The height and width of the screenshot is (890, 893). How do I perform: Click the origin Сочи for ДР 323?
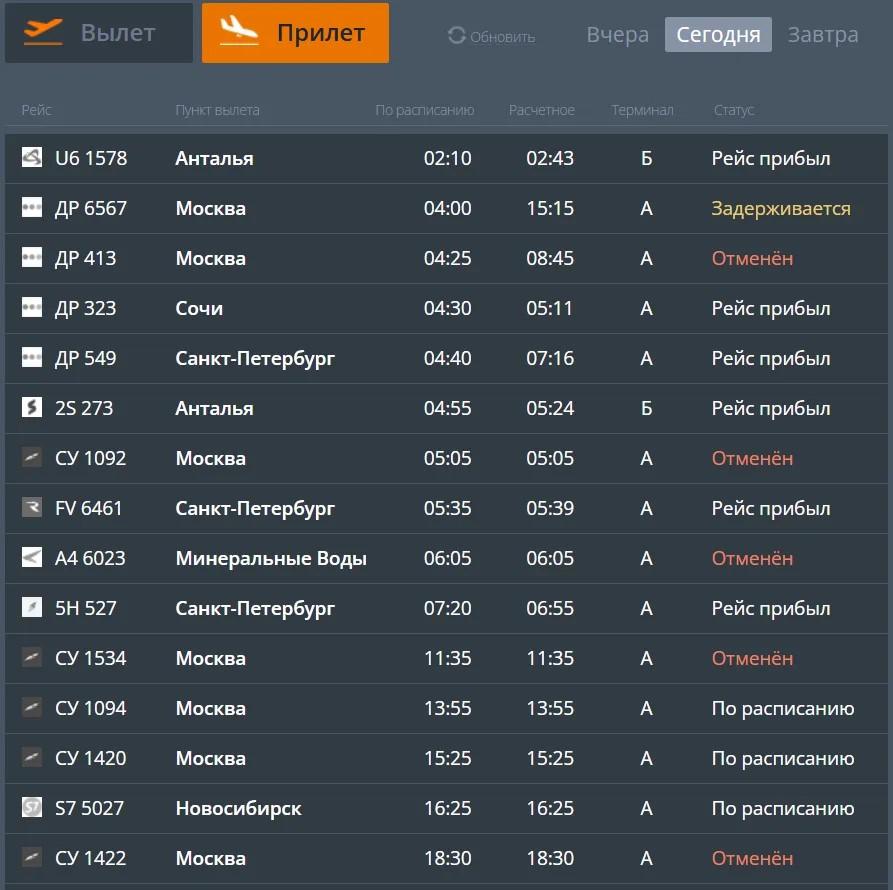[199, 308]
